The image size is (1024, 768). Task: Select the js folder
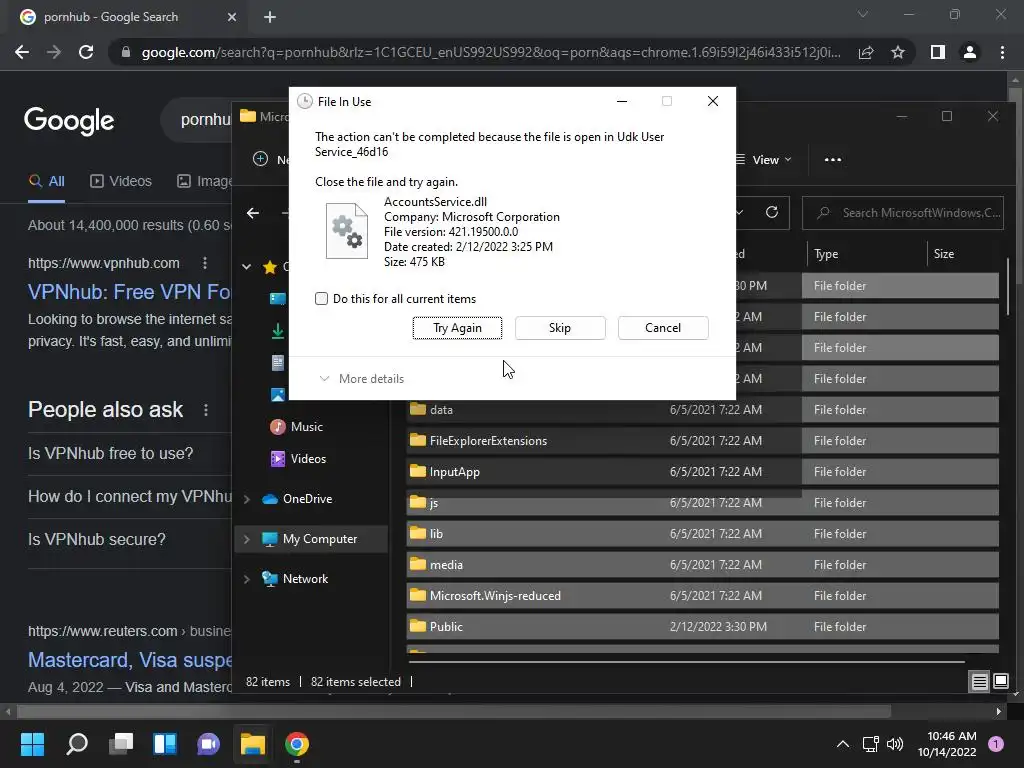pyautogui.click(x=702, y=503)
